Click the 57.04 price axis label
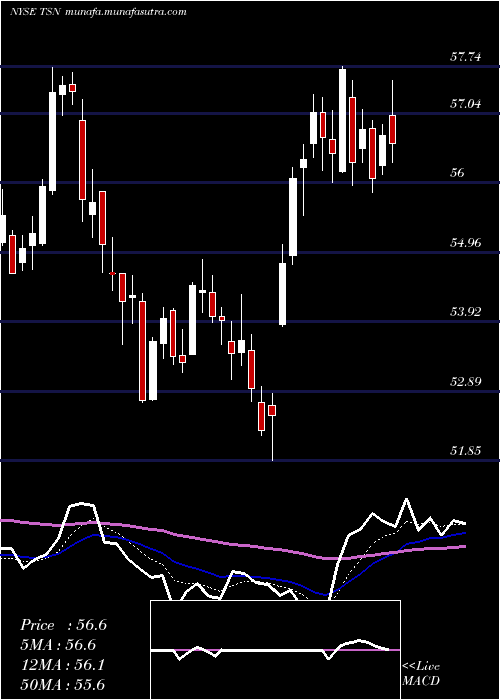This screenshot has width=500, height=700. (466, 104)
